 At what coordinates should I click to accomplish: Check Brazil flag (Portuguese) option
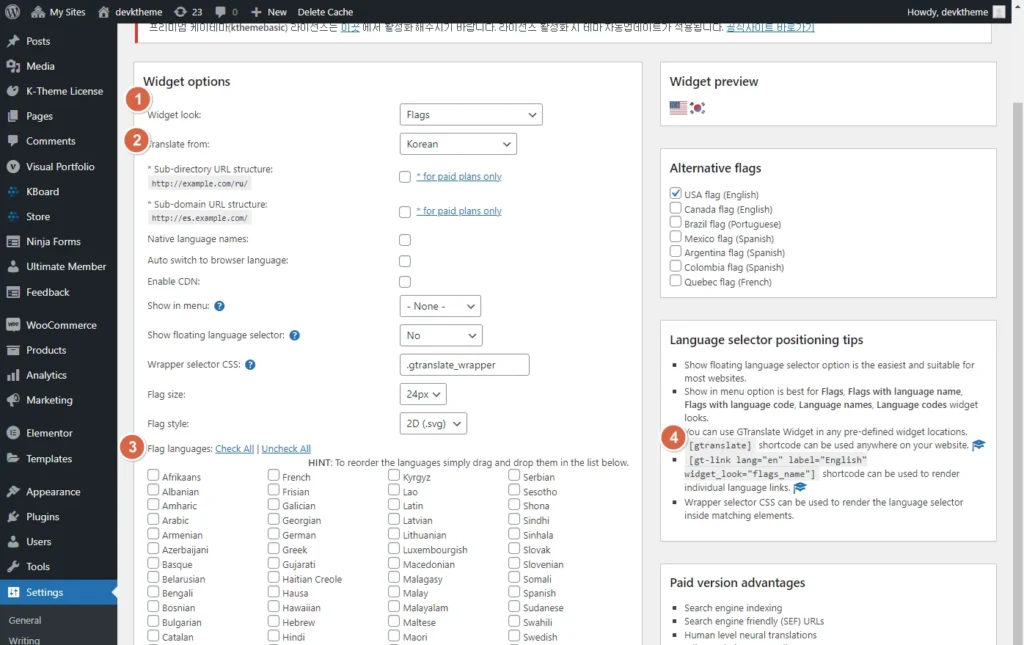[x=675, y=223]
